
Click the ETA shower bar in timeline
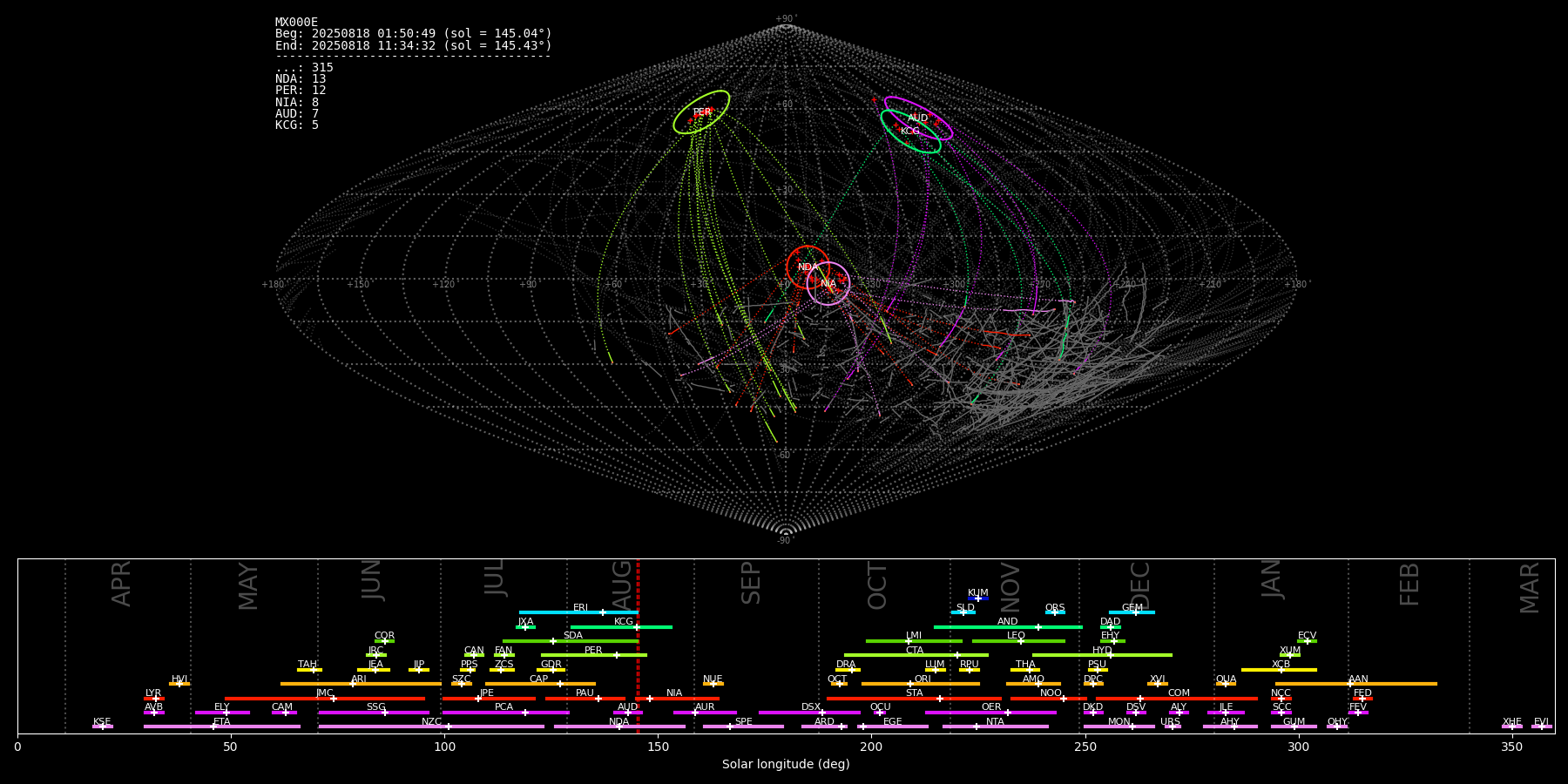click(x=222, y=727)
